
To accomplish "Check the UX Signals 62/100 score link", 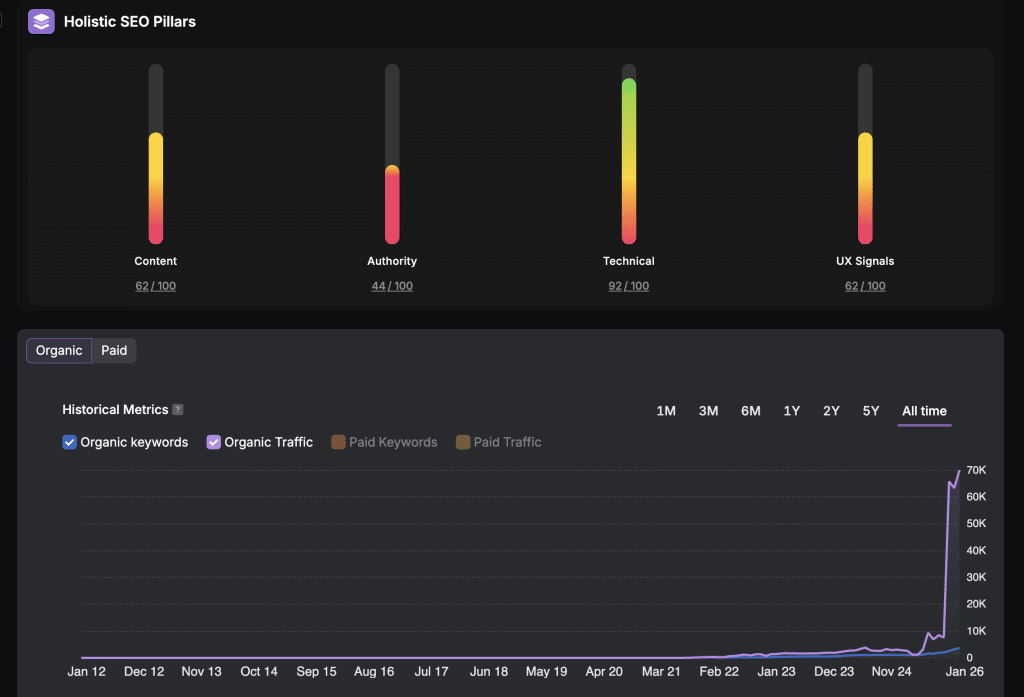I will coord(864,285).
